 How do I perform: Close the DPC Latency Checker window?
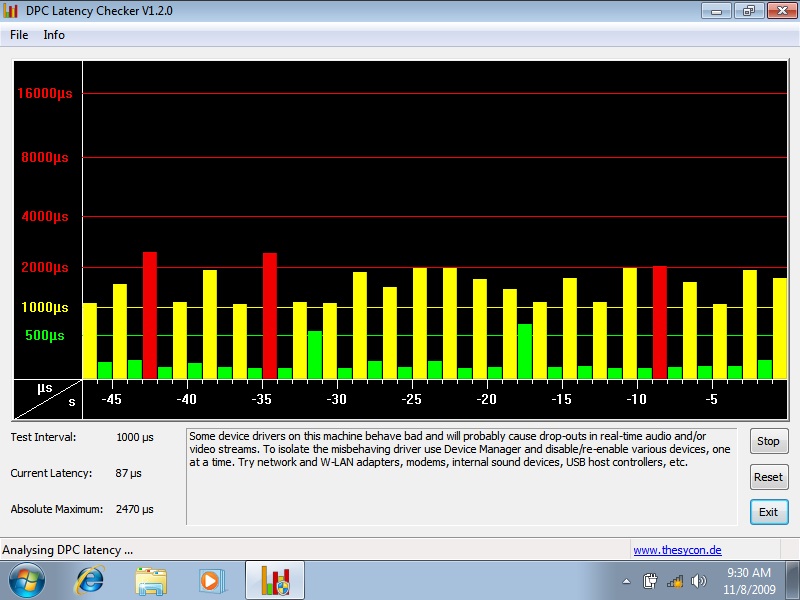click(x=782, y=10)
